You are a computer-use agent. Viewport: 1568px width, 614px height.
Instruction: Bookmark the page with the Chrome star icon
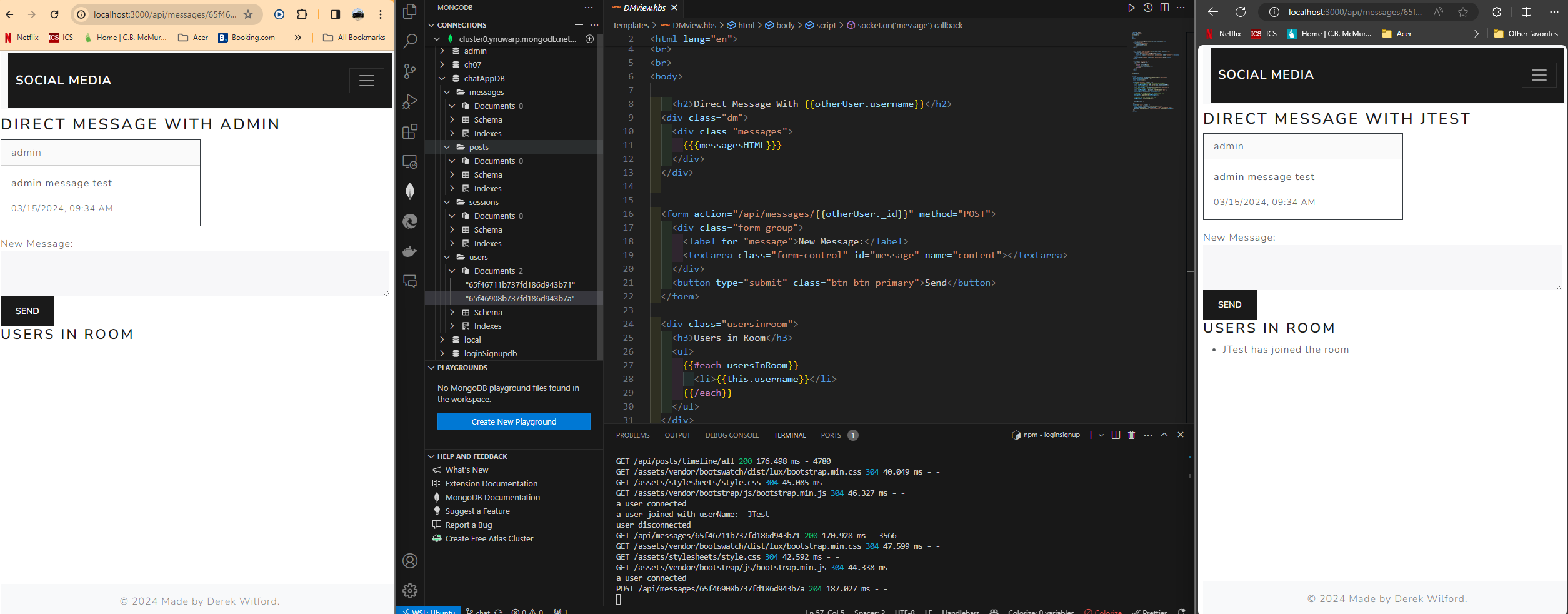(248, 14)
